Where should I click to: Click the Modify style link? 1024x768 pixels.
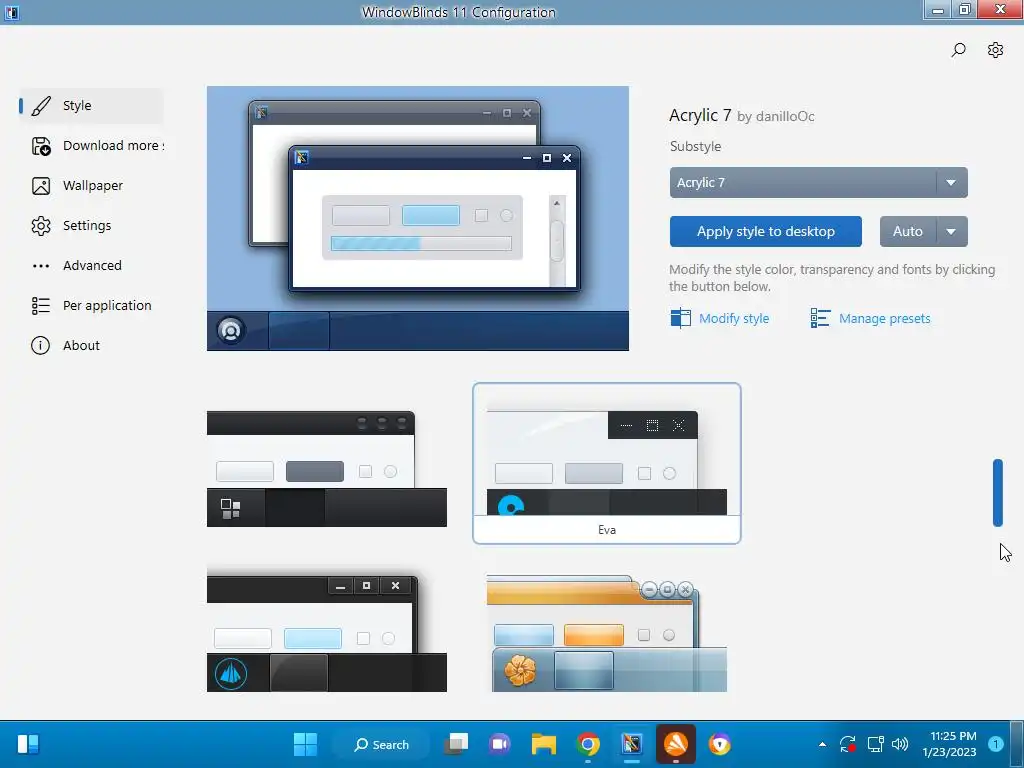tap(734, 319)
